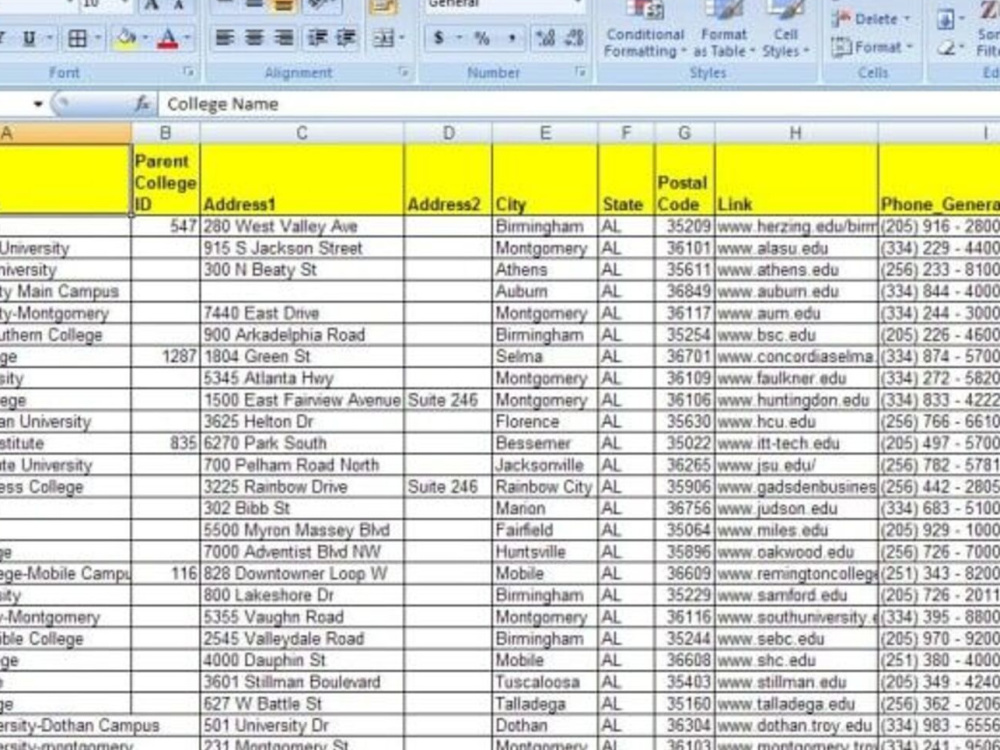Select the cell 3625 Helton Dr
The width and height of the screenshot is (1000, 750).
[302, 422]
